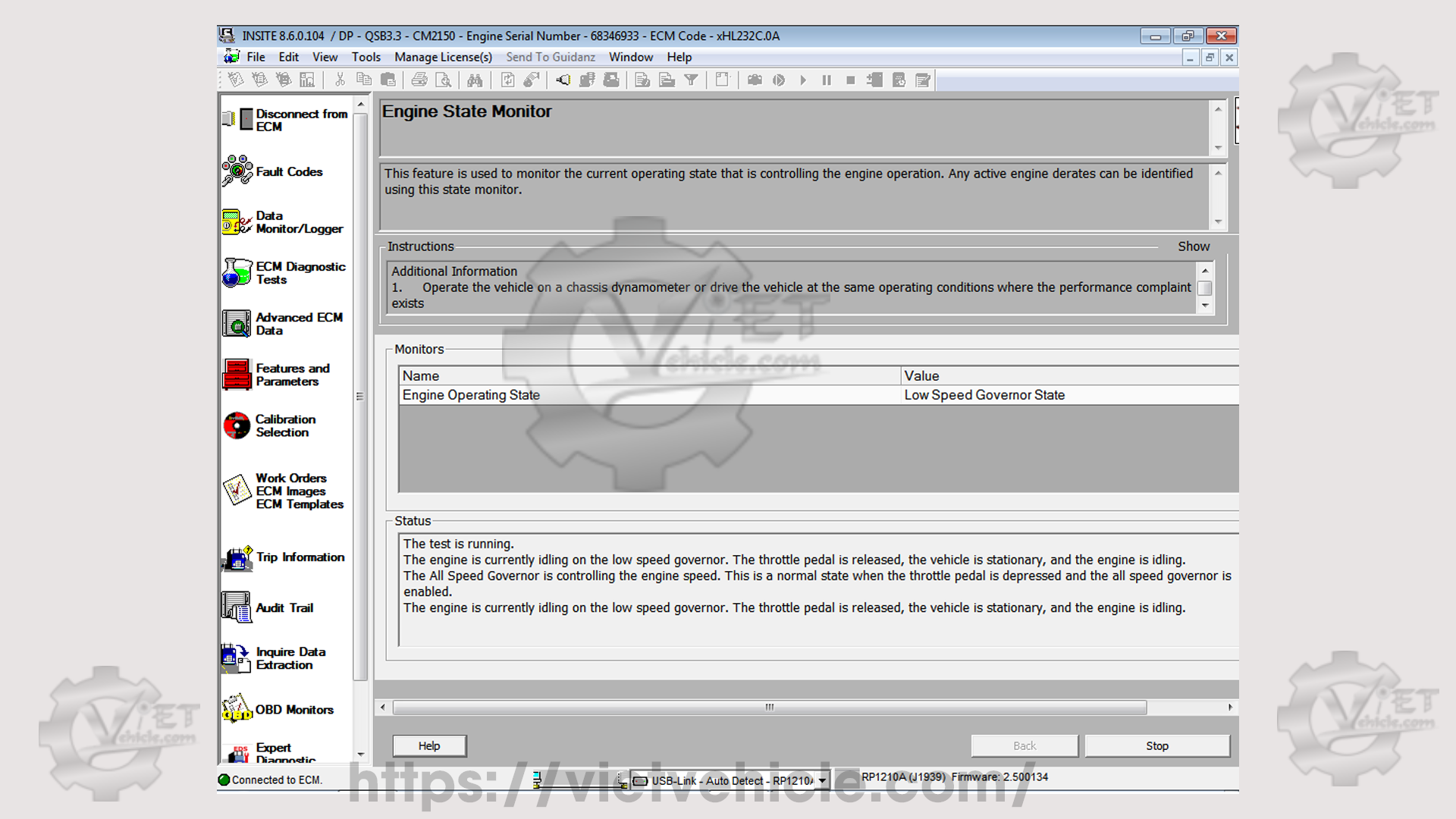The width and height of the screenshot is (1456, 819).
Task: Click the filter funnel toolbar icon
Action: 691,80
